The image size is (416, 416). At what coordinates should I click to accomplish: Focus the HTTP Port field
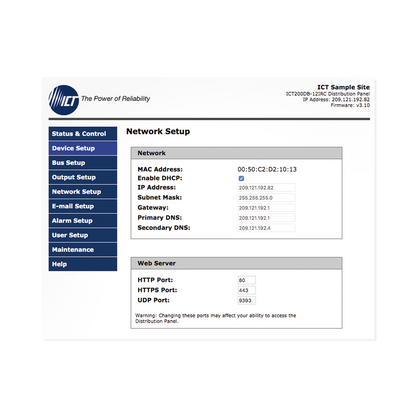[x=247, y=280]
